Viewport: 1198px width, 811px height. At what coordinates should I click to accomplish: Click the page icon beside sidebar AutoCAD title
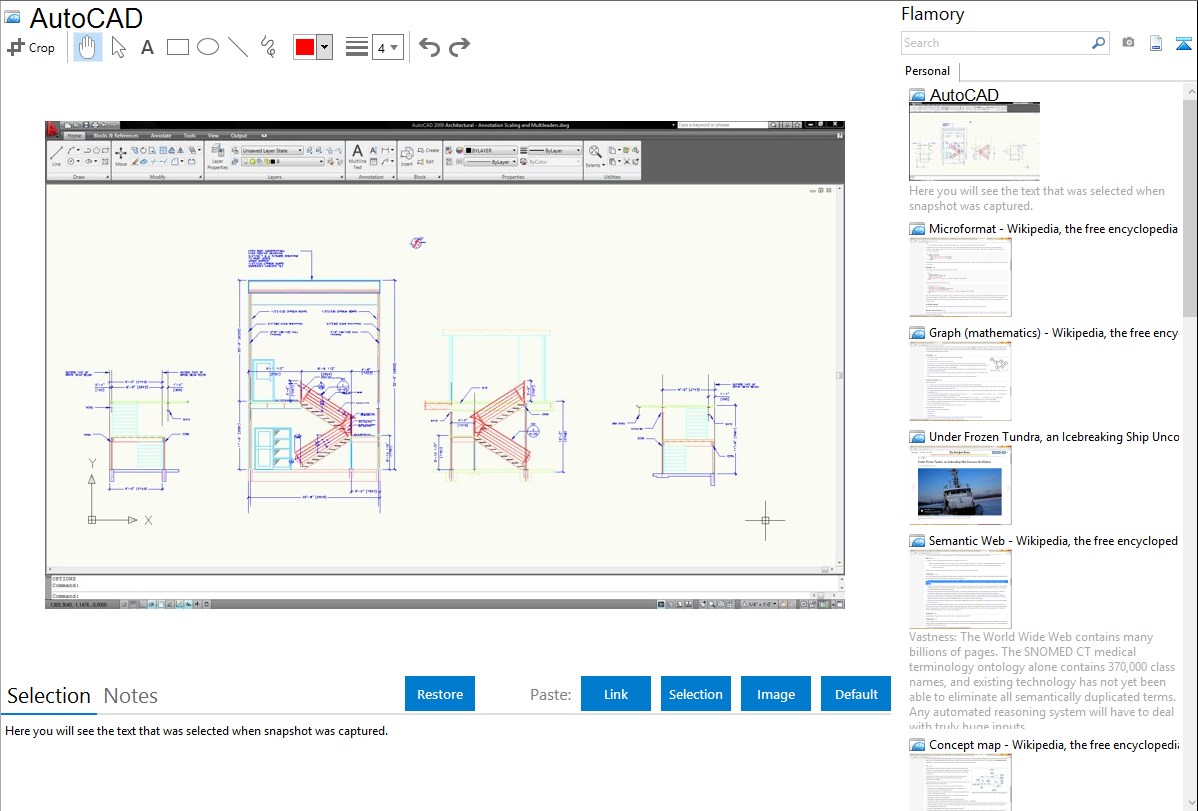point(917,95)
